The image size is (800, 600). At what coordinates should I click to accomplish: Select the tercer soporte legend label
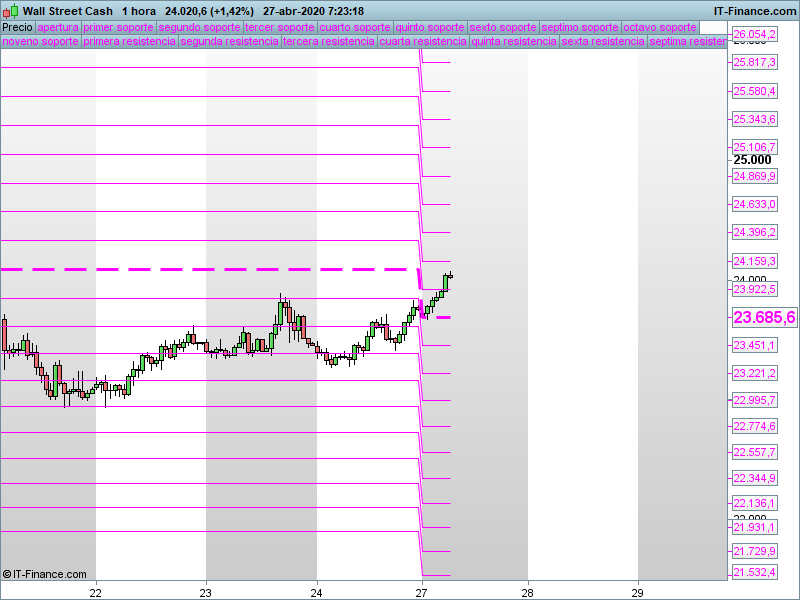tap(280, 27)
